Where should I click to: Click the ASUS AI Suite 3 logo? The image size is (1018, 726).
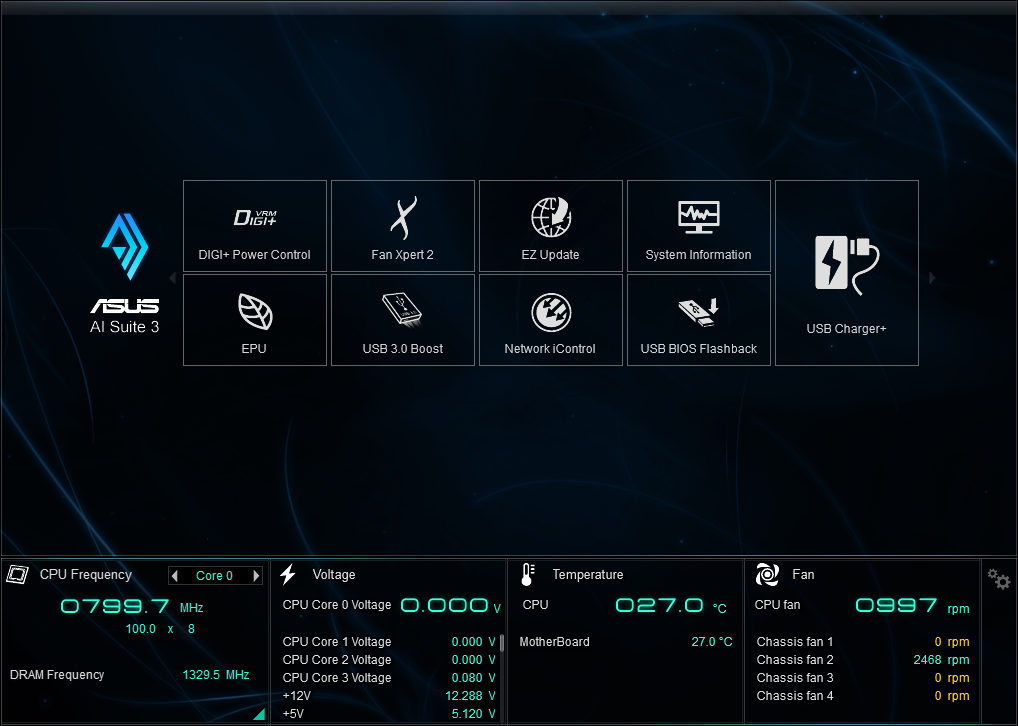coord(125,273)
